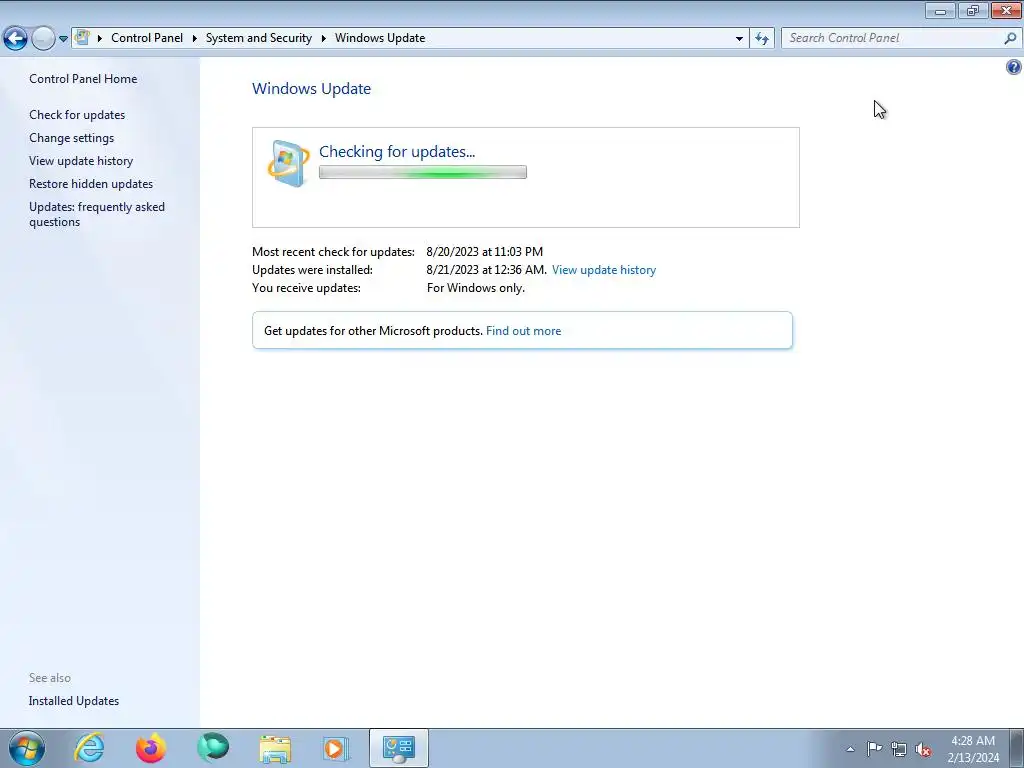The image size is (1024, 768).
Task: Open Control Panel Home link
Action: pos(83,79)
